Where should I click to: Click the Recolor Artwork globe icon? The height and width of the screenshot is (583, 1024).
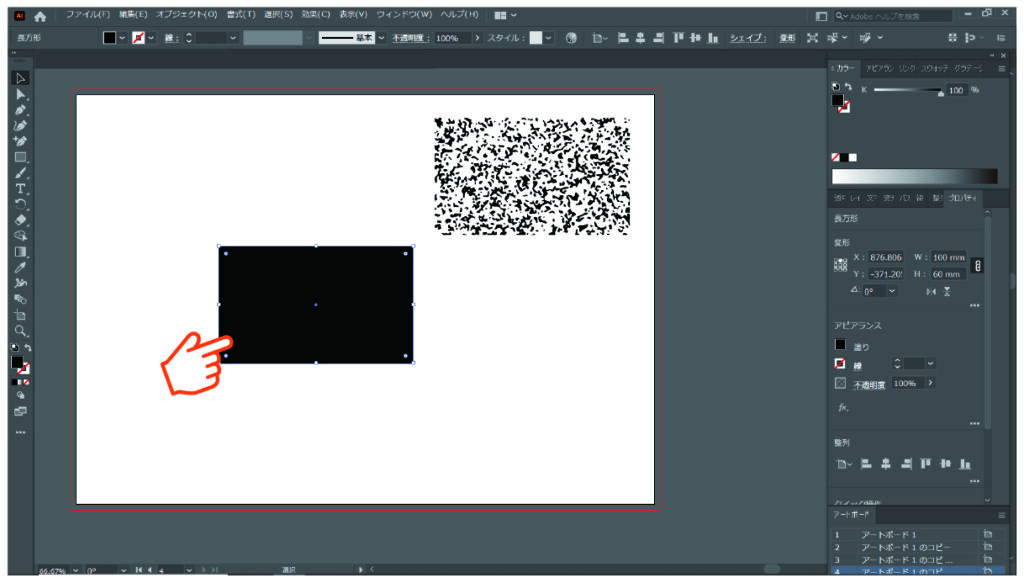coord(571,38)
